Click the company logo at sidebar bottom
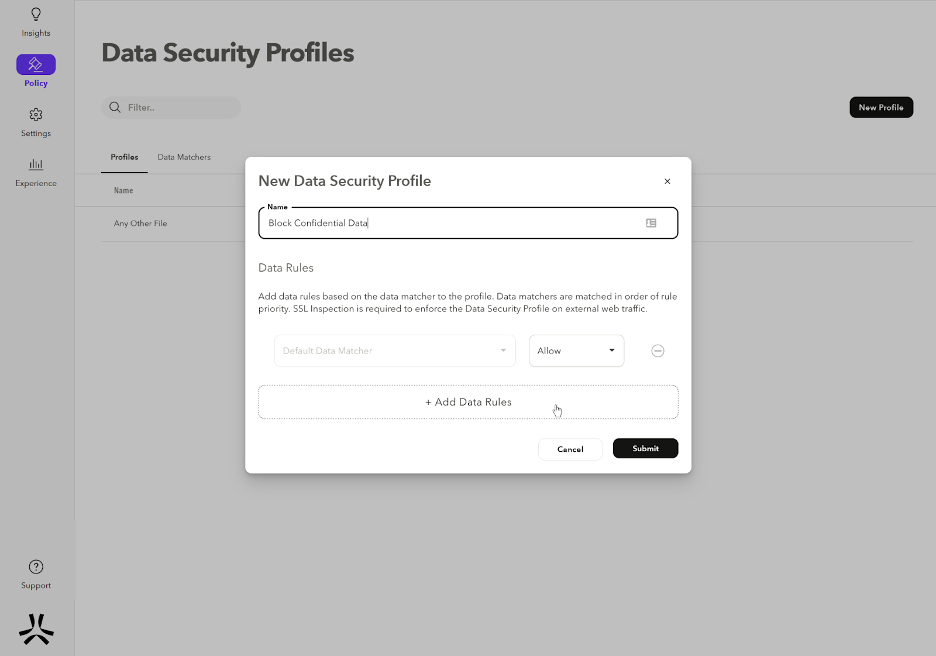This screenshot has width=936, height=656. 36,628
